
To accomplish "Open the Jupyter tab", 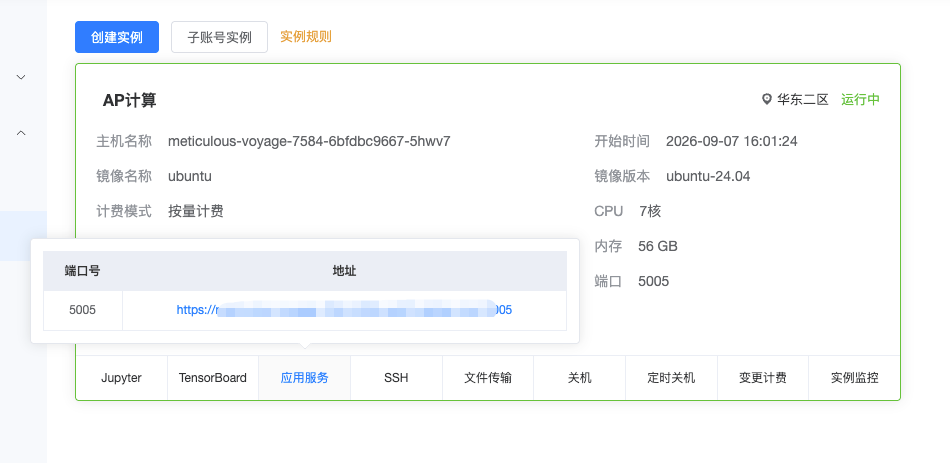I will click(x=121, y=378).
